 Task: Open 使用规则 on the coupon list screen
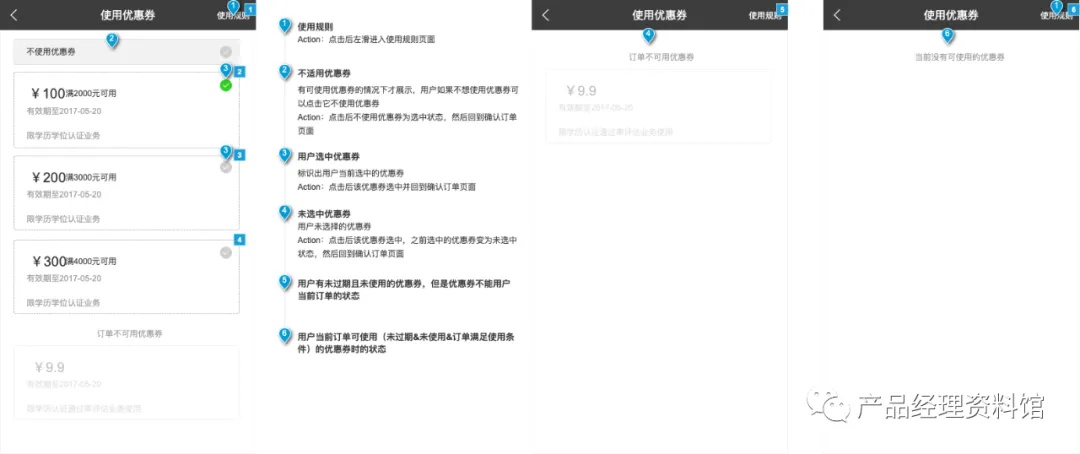(x=233, y=15)
